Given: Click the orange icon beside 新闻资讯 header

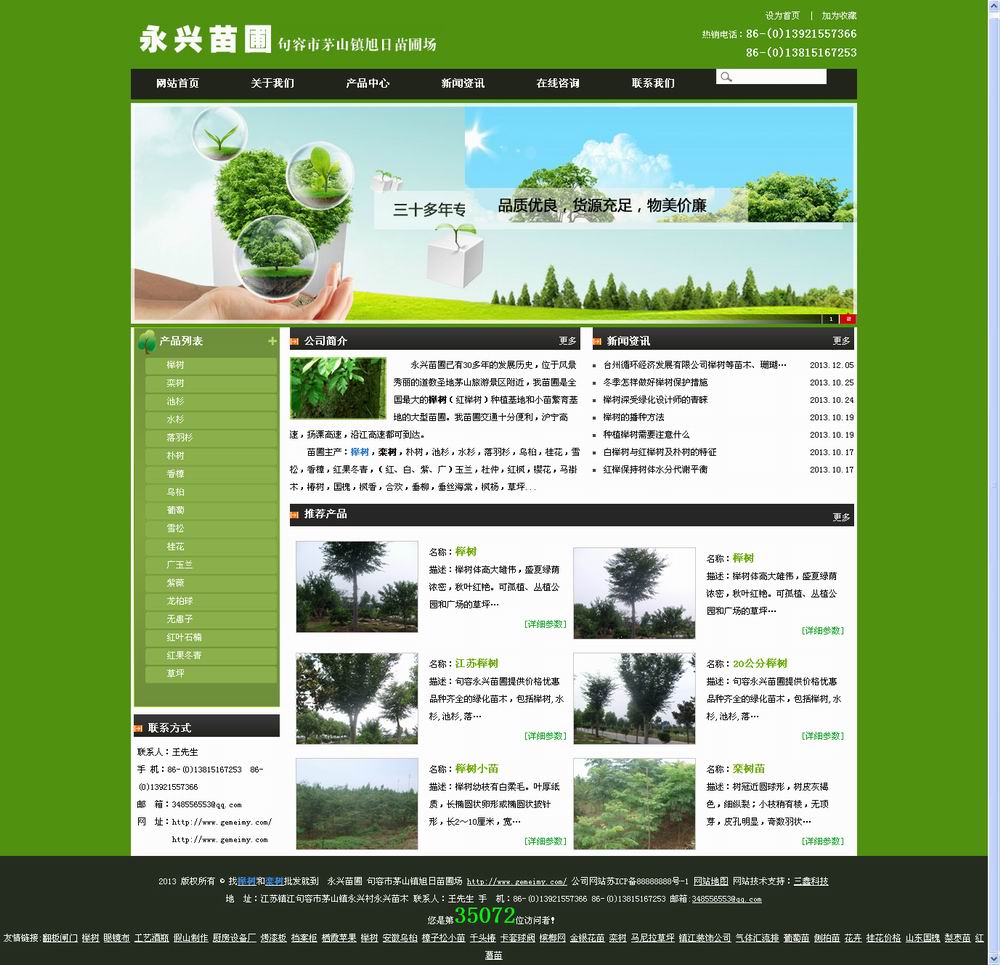Looking at the screenshot, I should (598, 341).
